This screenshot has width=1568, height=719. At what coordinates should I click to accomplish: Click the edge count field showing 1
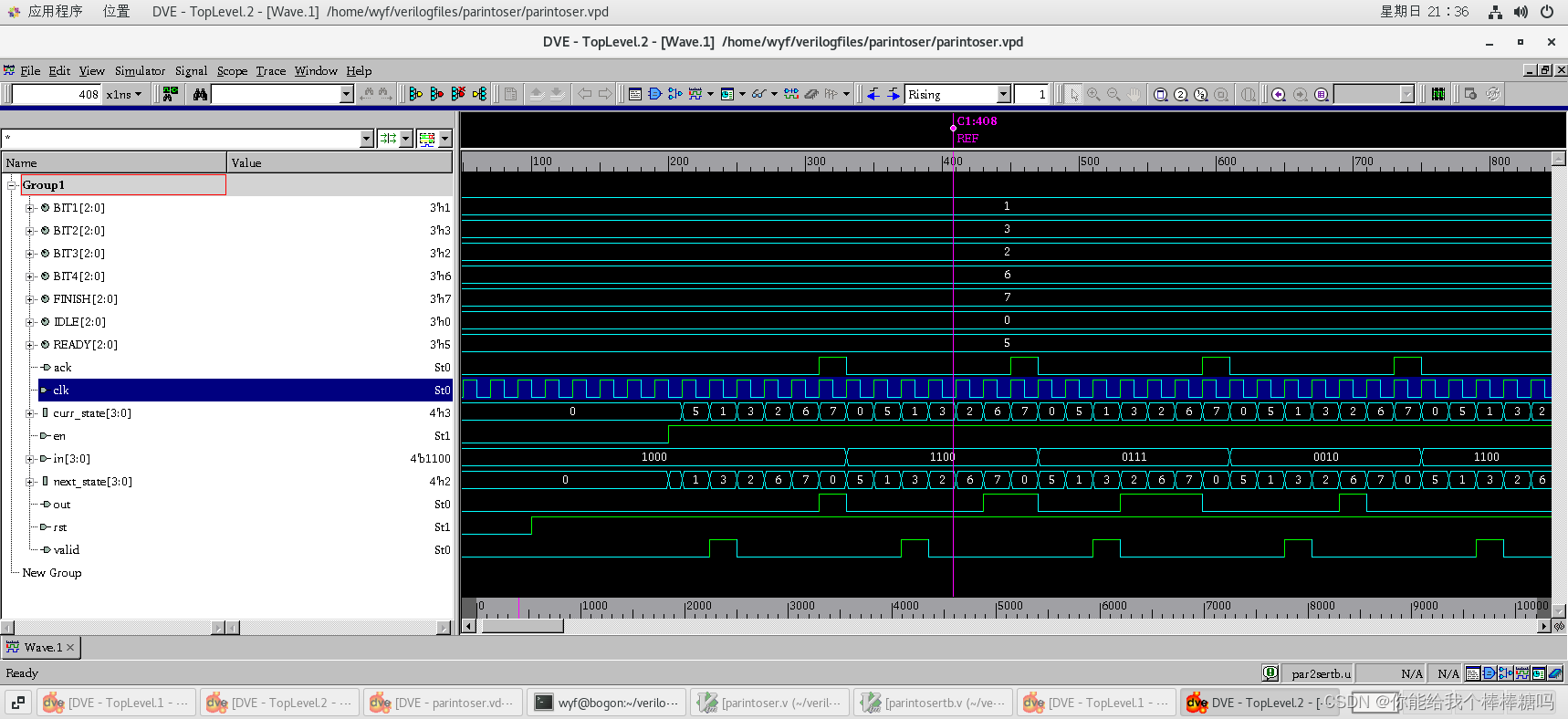point(1030,94)
